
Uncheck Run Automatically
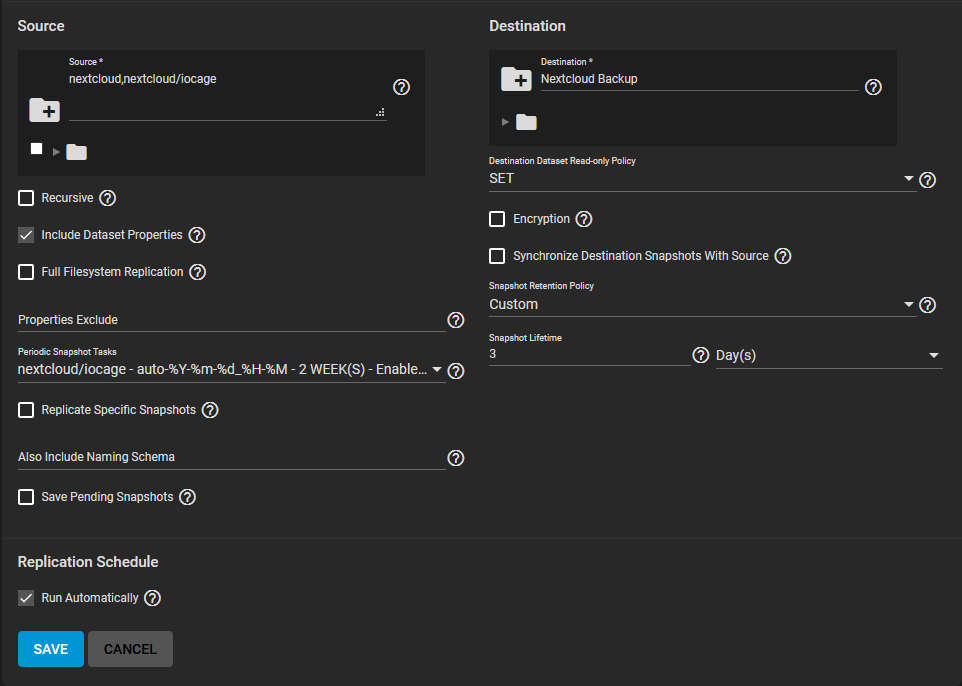(26, 598)
